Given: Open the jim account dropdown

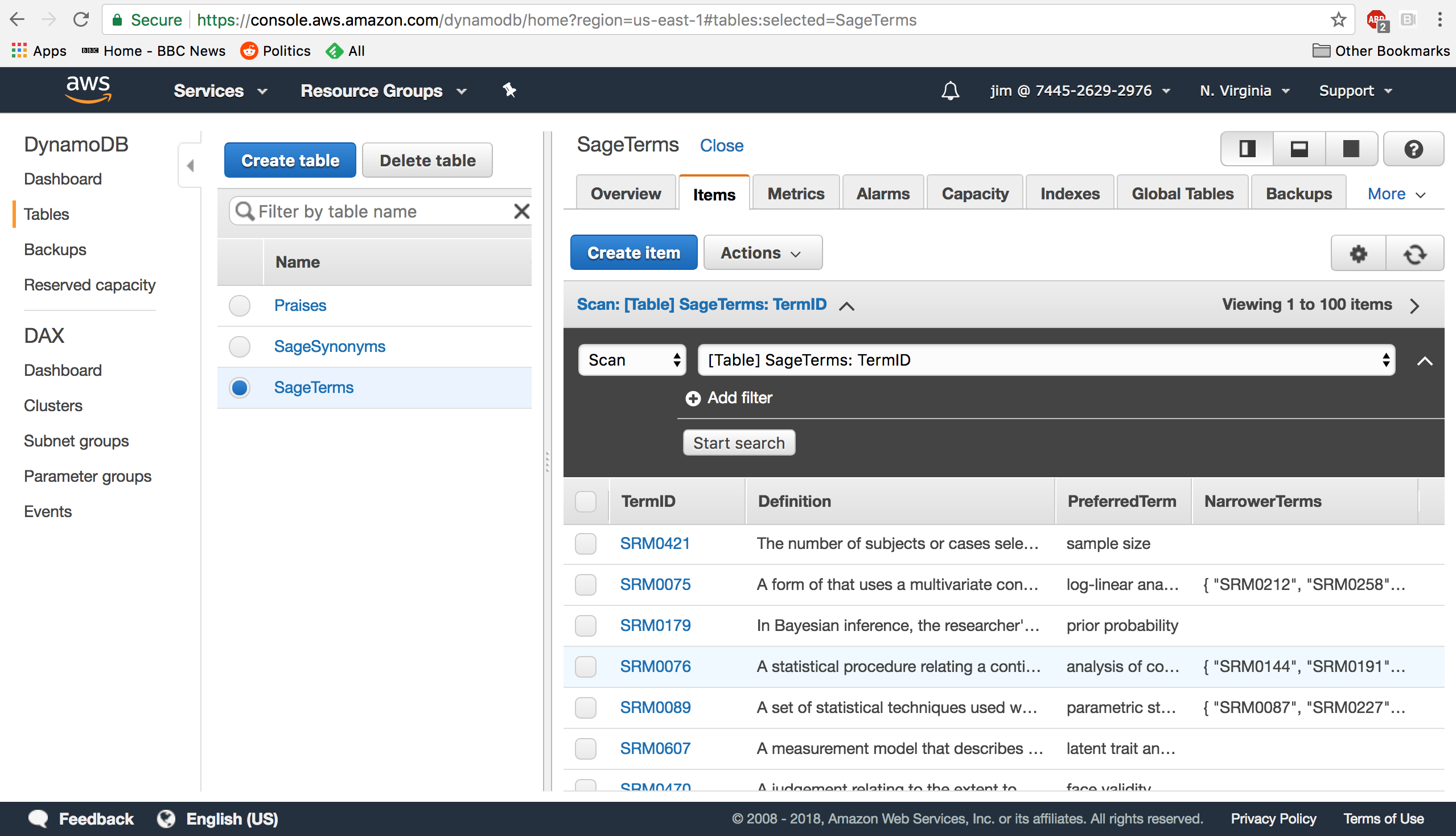Looking at the screenshot, I should (1080, 91).
